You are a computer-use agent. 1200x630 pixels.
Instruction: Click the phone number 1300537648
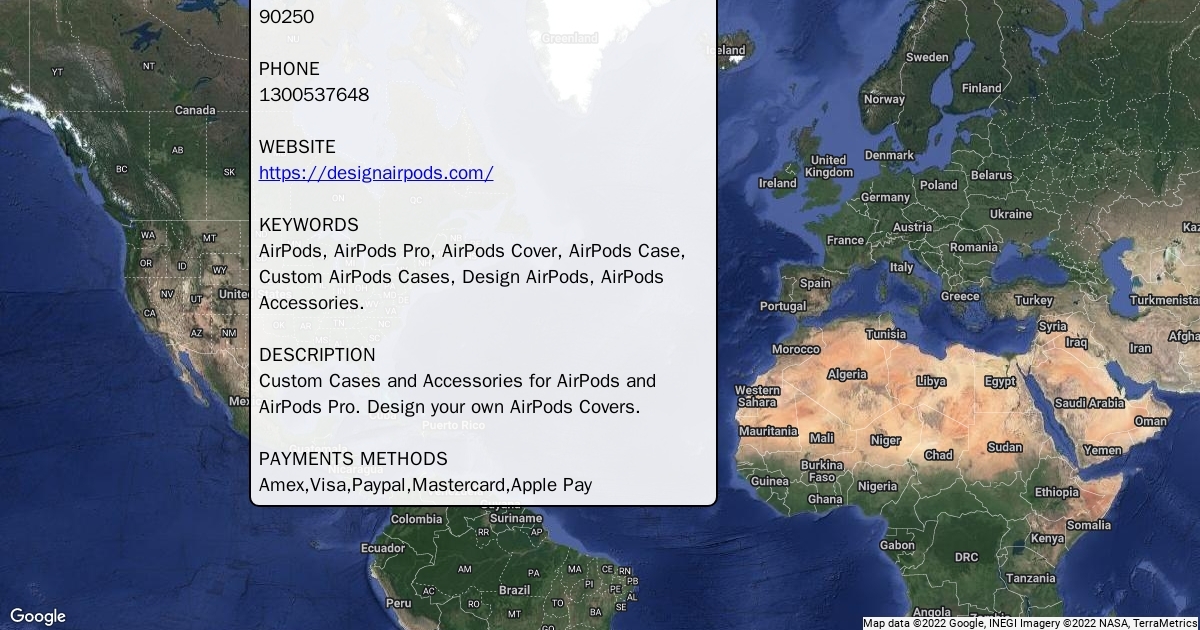[x=314, y=95]
